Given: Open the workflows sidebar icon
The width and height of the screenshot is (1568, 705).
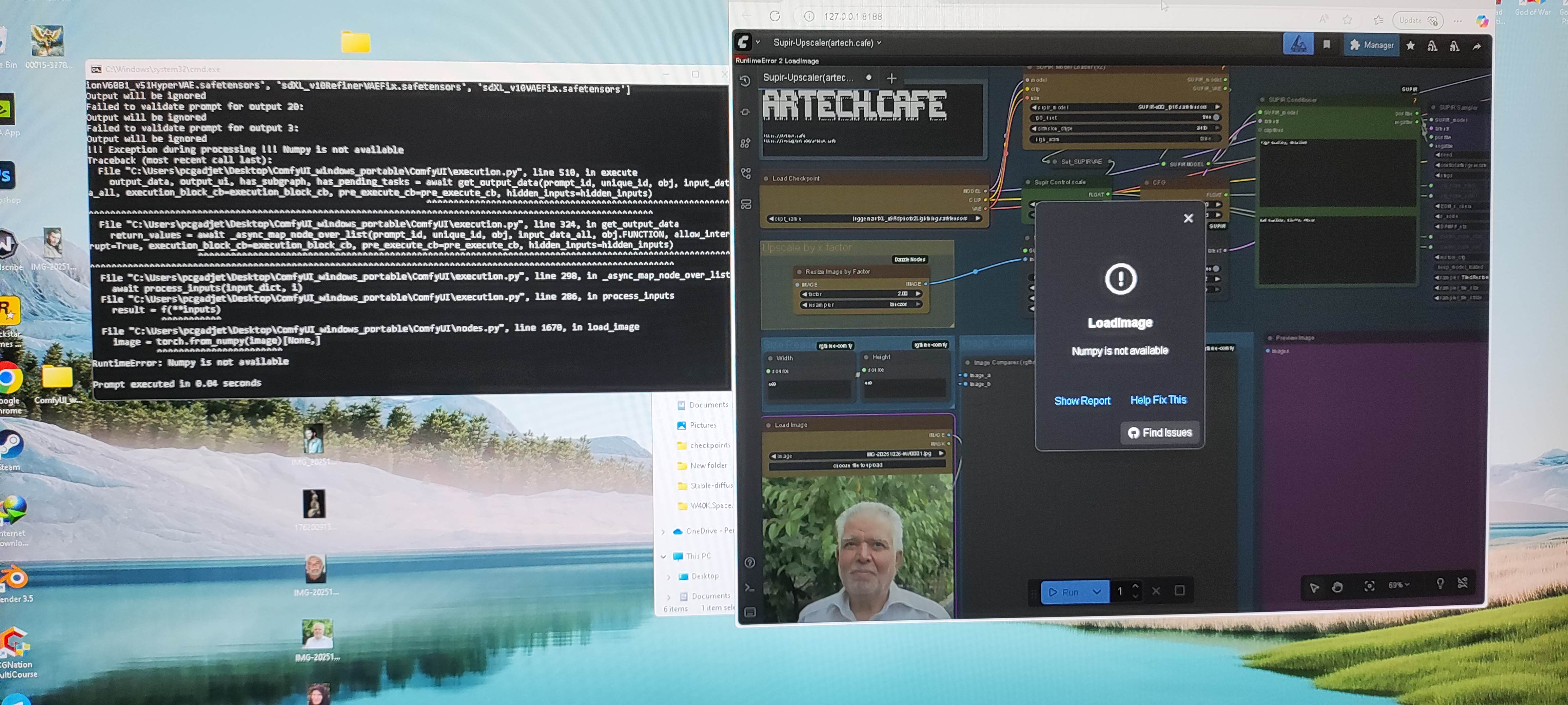Looking at the screenshot, I should pyautogui.click(x=746, y=174).
